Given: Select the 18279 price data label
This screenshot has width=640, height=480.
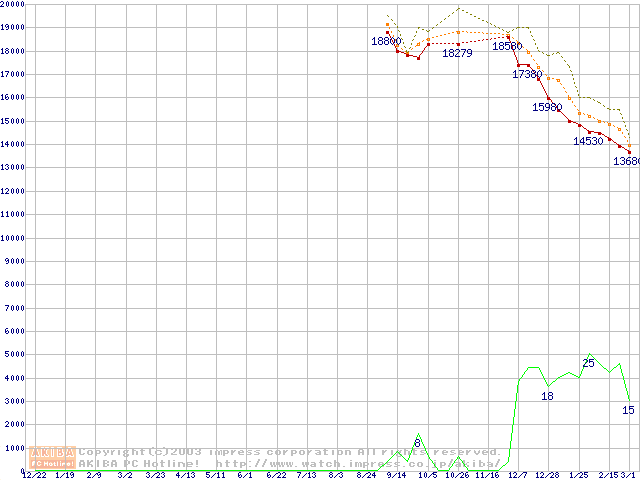Looking at the screenshot, I should (457, 53).
